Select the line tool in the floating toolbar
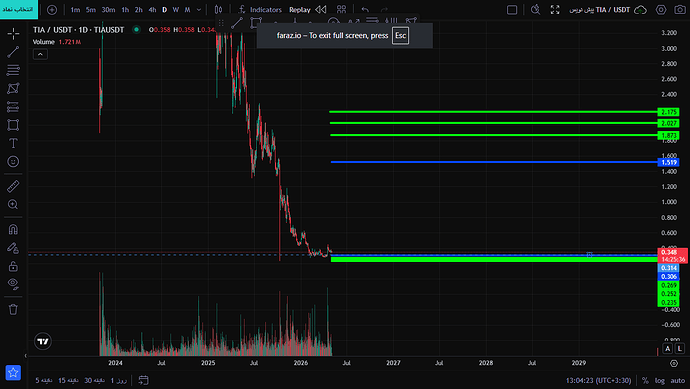Screen dimensions: 690x389 237,23
